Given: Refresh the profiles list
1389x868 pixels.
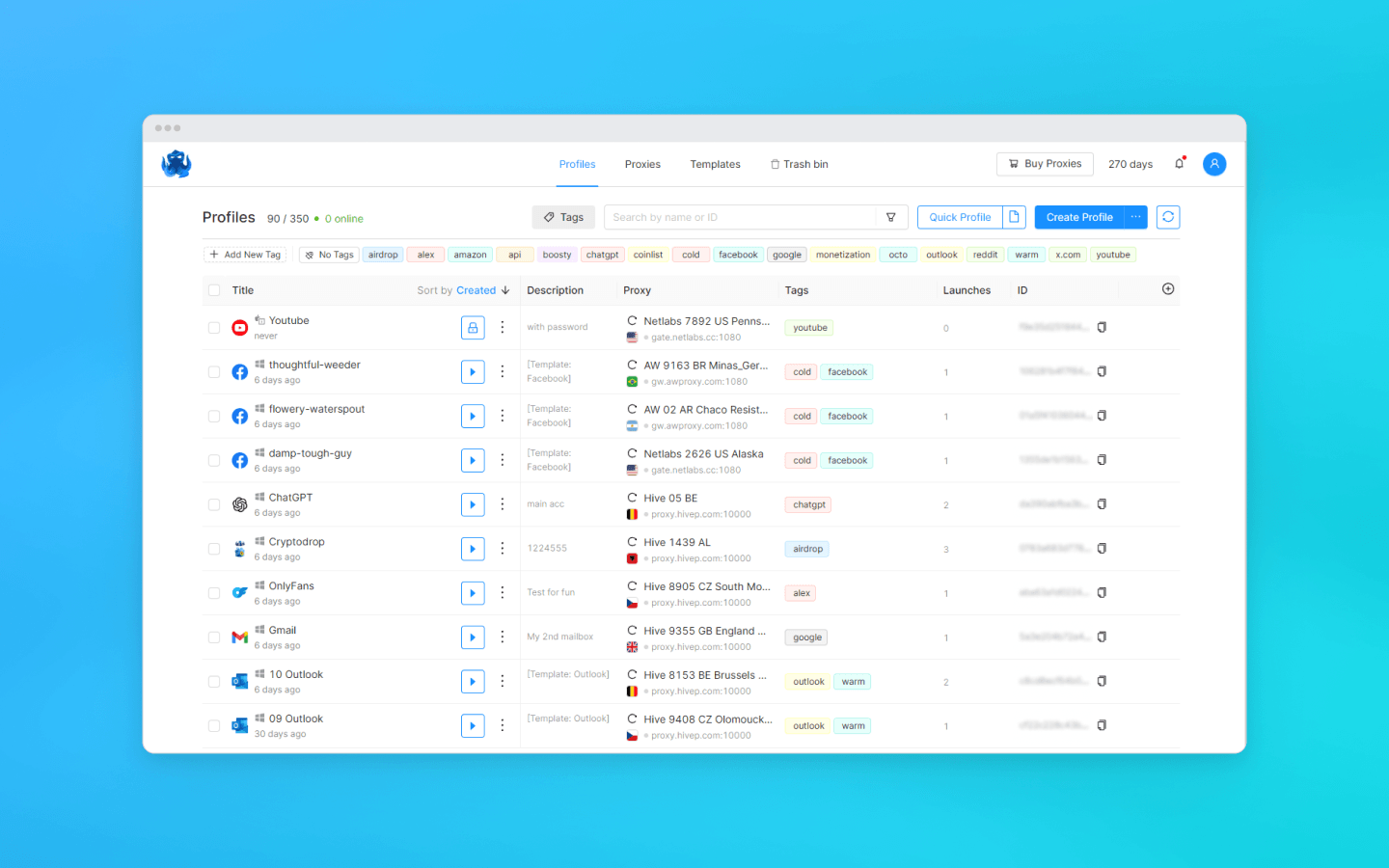Looking at the screenshot, I should [1168, 217].
